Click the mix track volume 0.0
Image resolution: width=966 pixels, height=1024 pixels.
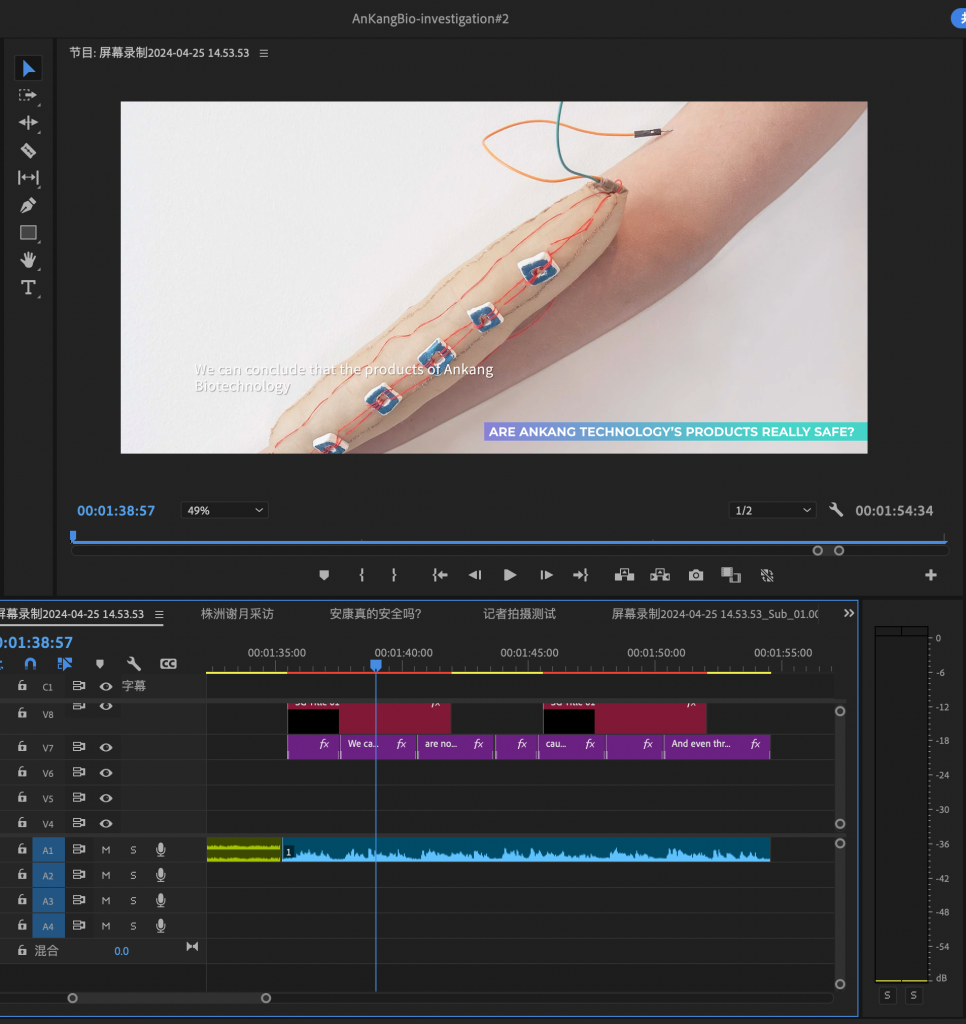(x=121, y=951)
